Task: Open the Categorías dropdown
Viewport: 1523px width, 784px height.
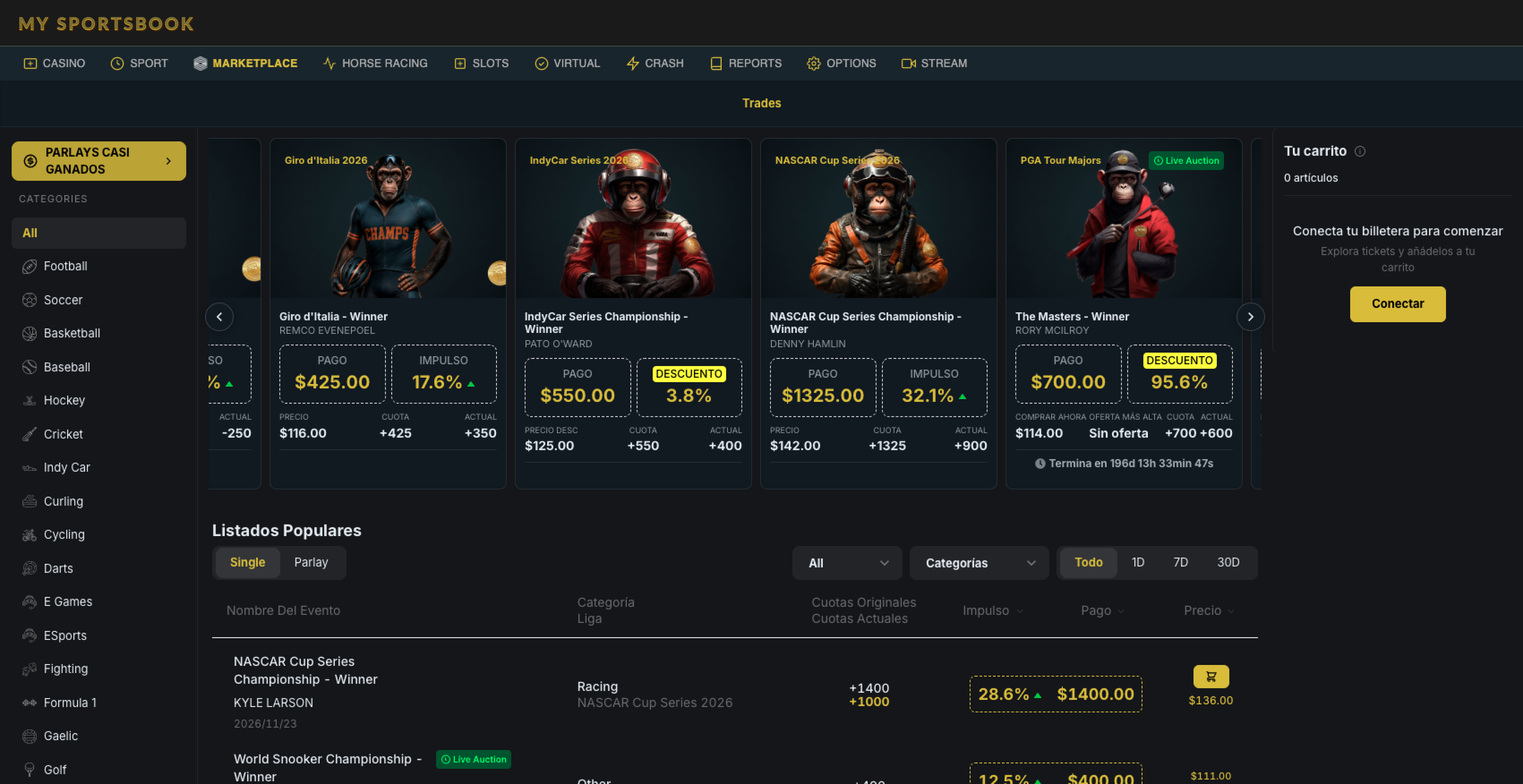Action: [x=979, y=563]
